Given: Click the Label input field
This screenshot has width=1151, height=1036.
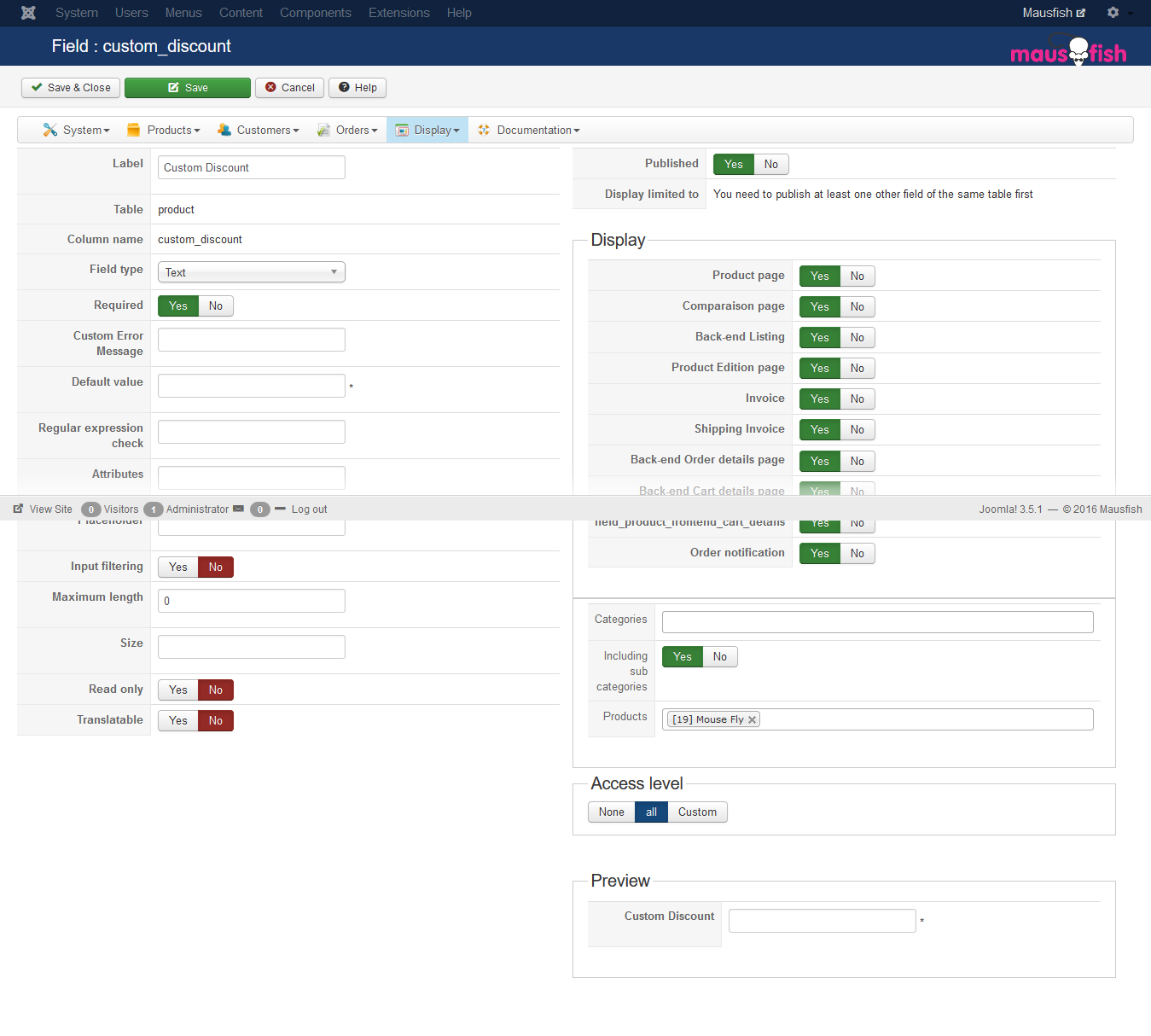Looking at the screenshot, I should coord(252,167).
